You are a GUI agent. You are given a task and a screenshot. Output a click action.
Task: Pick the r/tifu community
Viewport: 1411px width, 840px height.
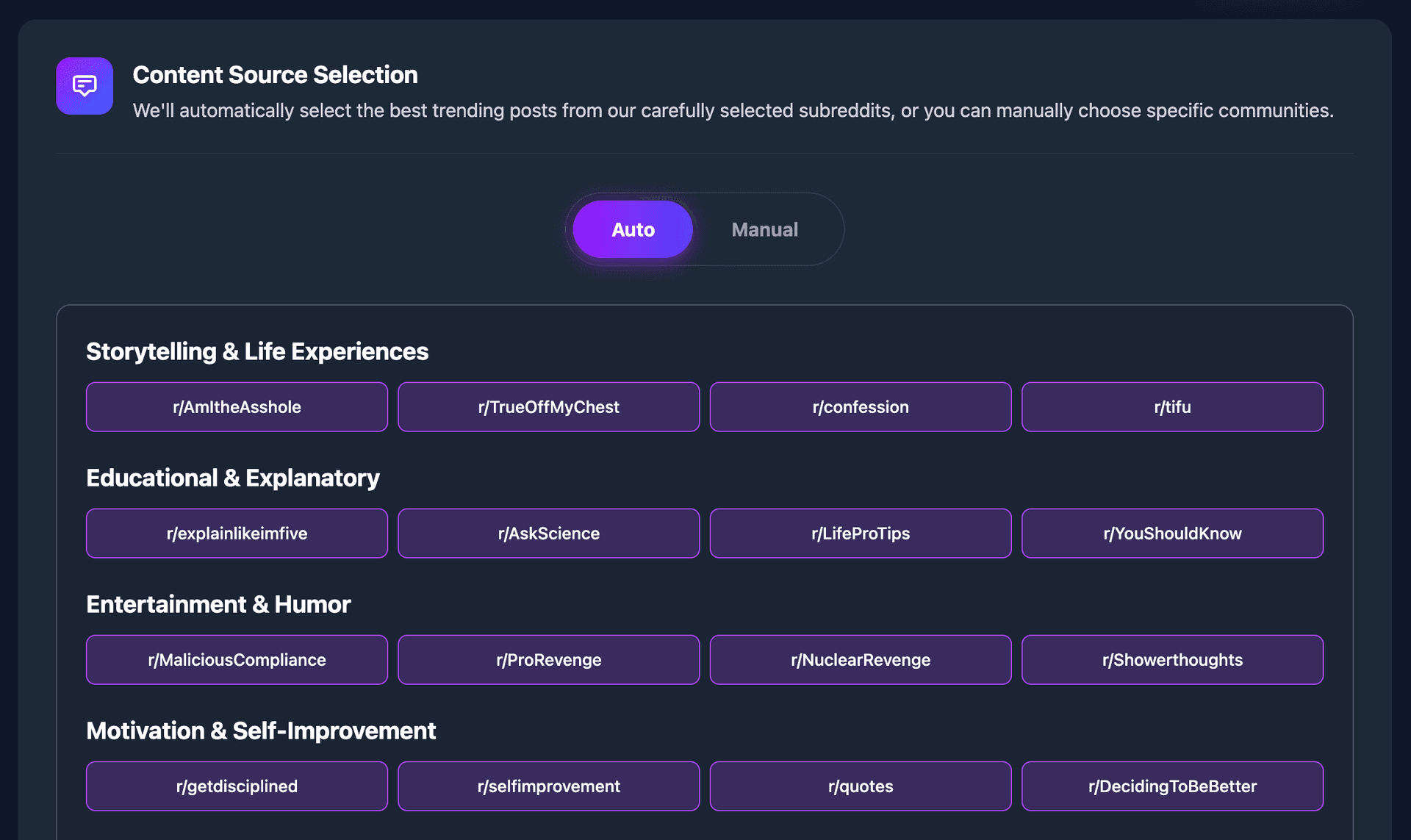(x=1172, y=406)
